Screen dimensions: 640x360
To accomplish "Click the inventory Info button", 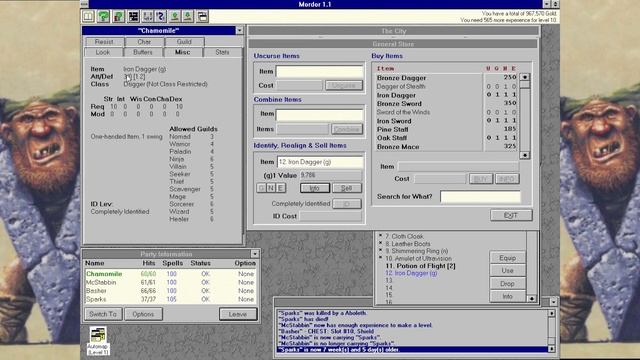I will [x=507, y=296].
